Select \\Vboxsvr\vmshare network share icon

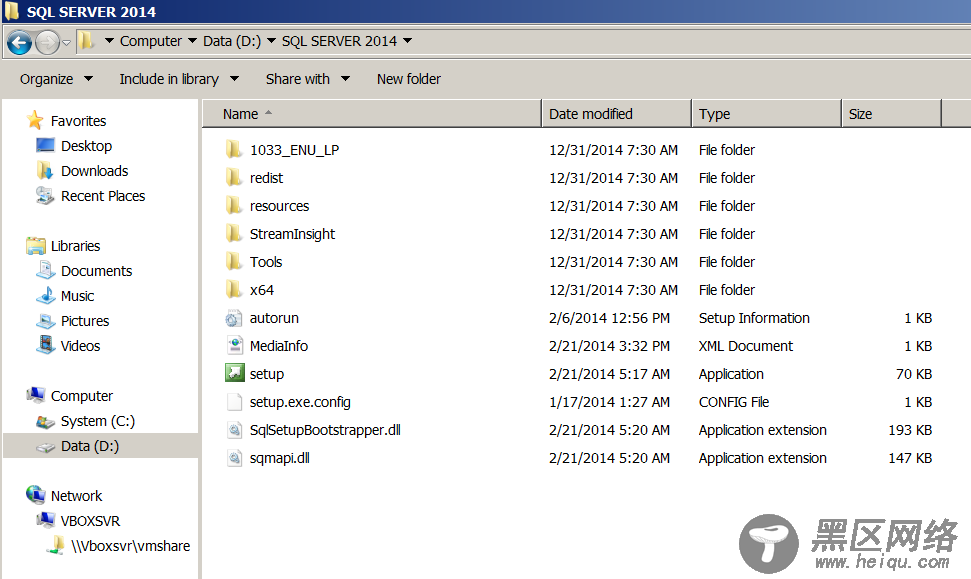point(56,545)
